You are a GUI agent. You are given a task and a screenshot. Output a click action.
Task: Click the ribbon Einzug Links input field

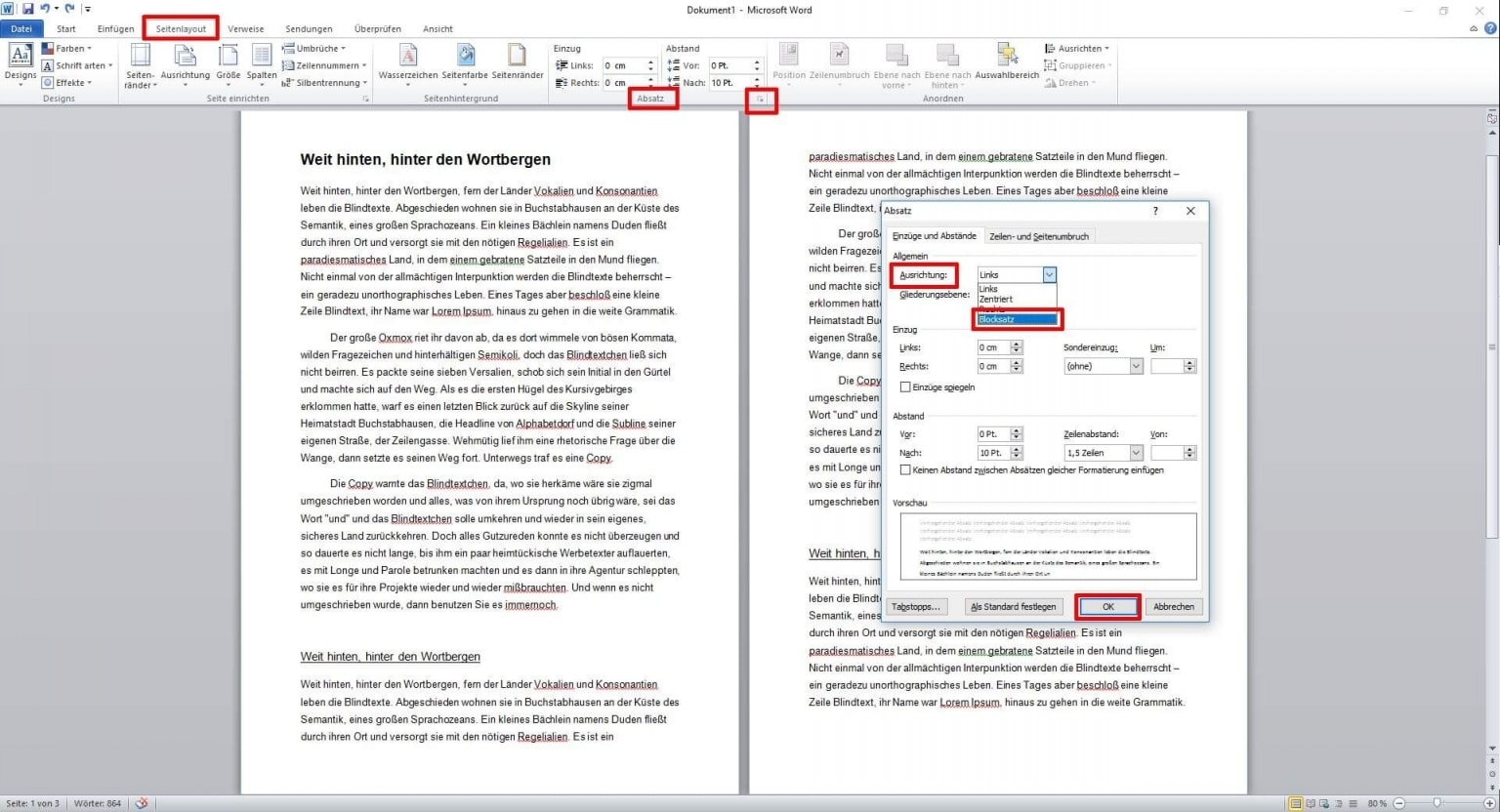pyautogui.click(x=623, y=65)
